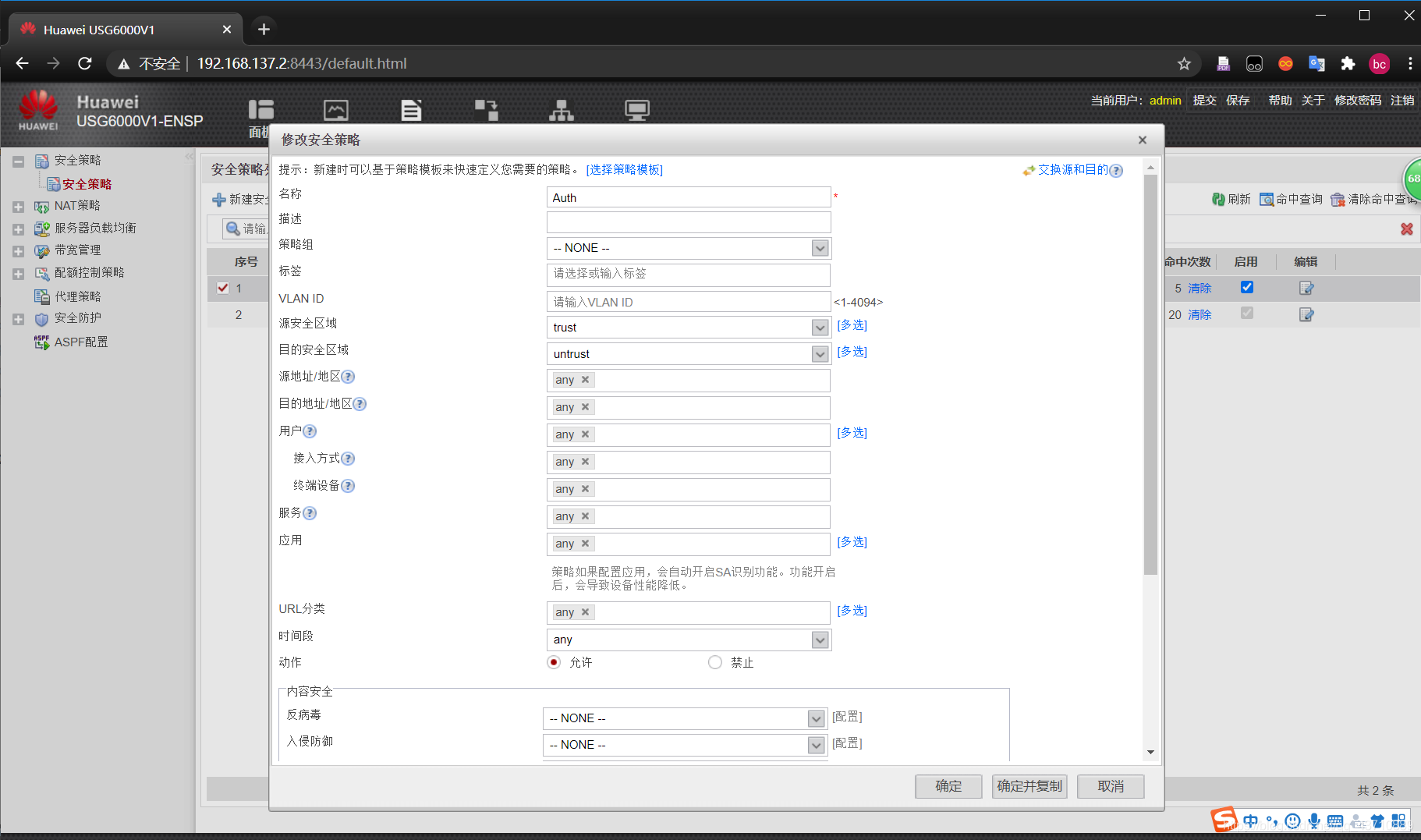Open ASPF配置 in sidebar
This screenshot has width=1421, height=840.
click(x=80, y=342)
